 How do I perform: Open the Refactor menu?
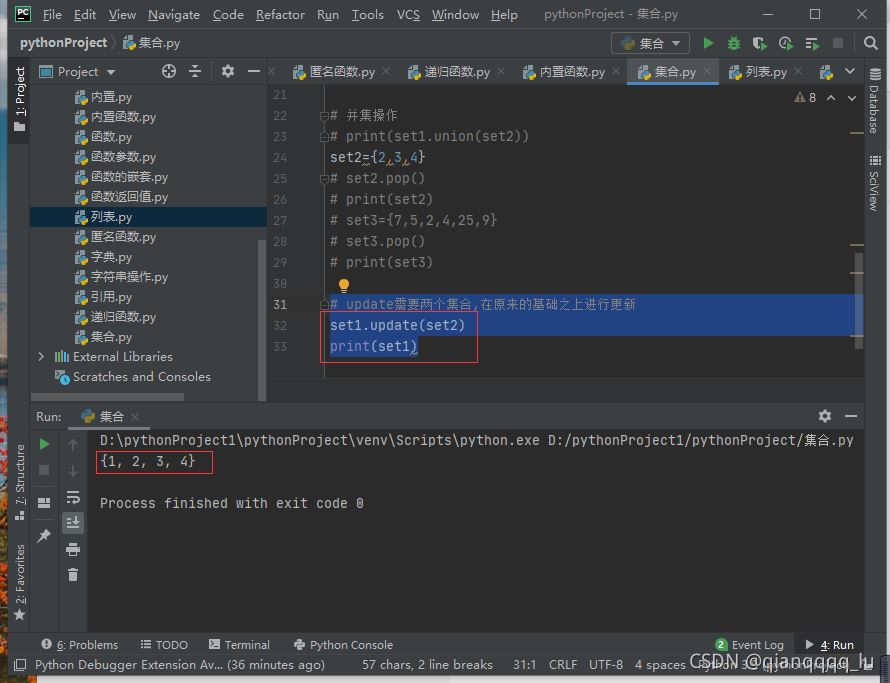[x=280, y=15]
